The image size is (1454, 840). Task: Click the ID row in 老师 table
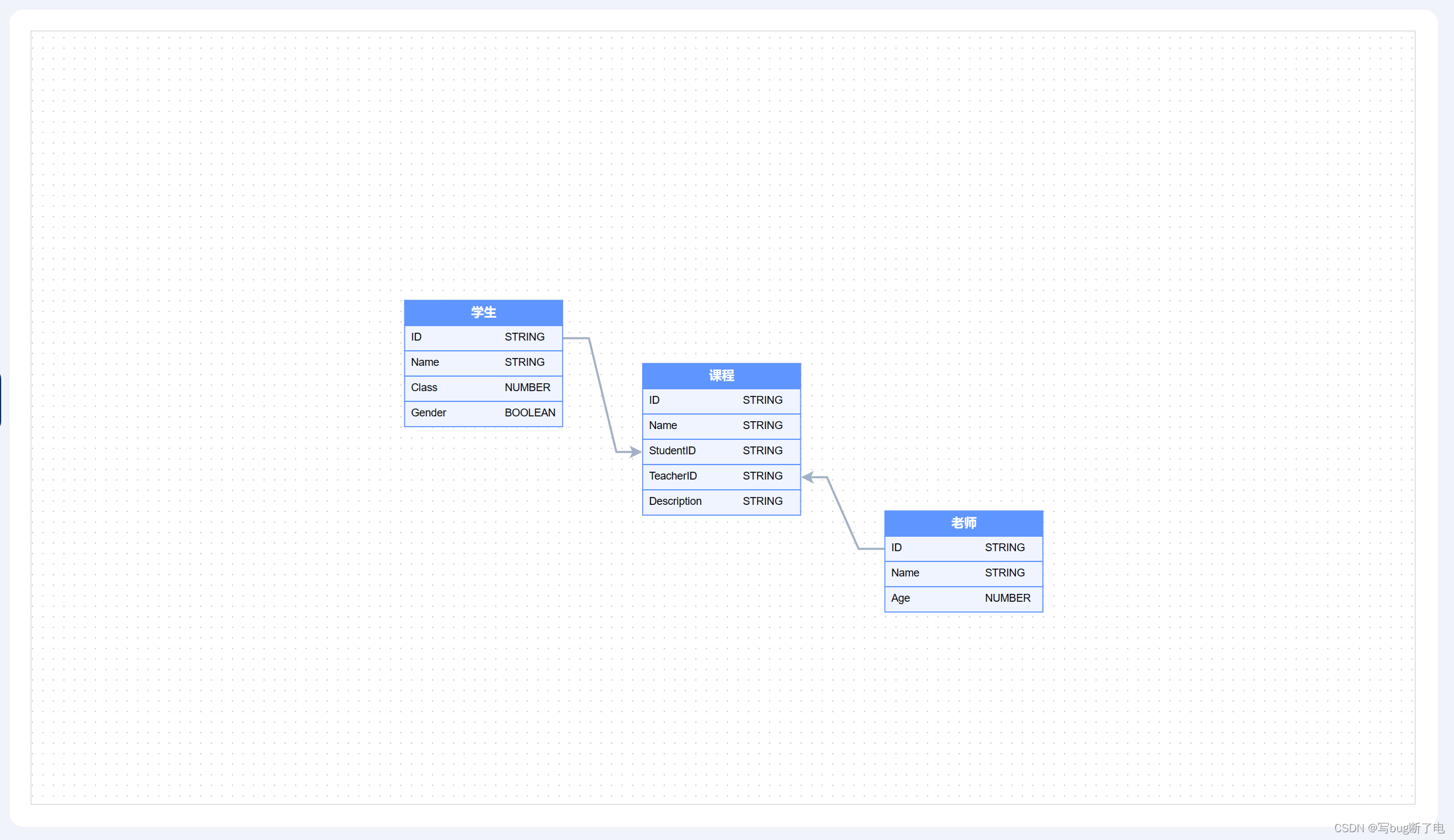coord(963,548)
